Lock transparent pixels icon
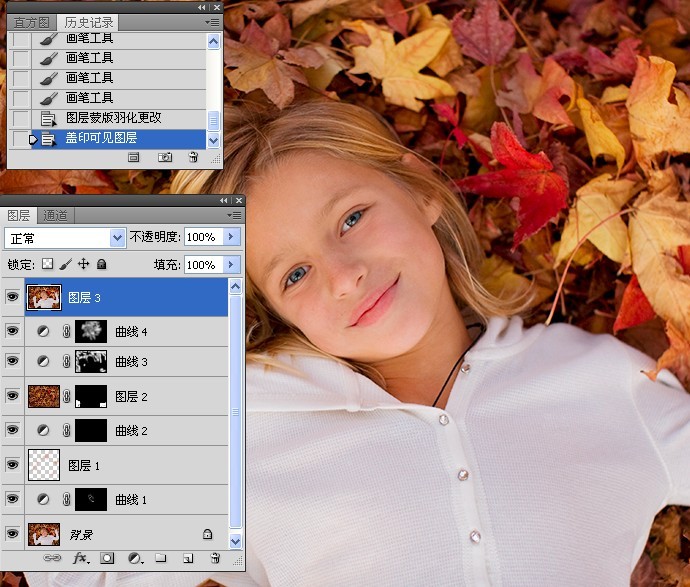Viewport: 690px width, 587px height. (47, 264)
